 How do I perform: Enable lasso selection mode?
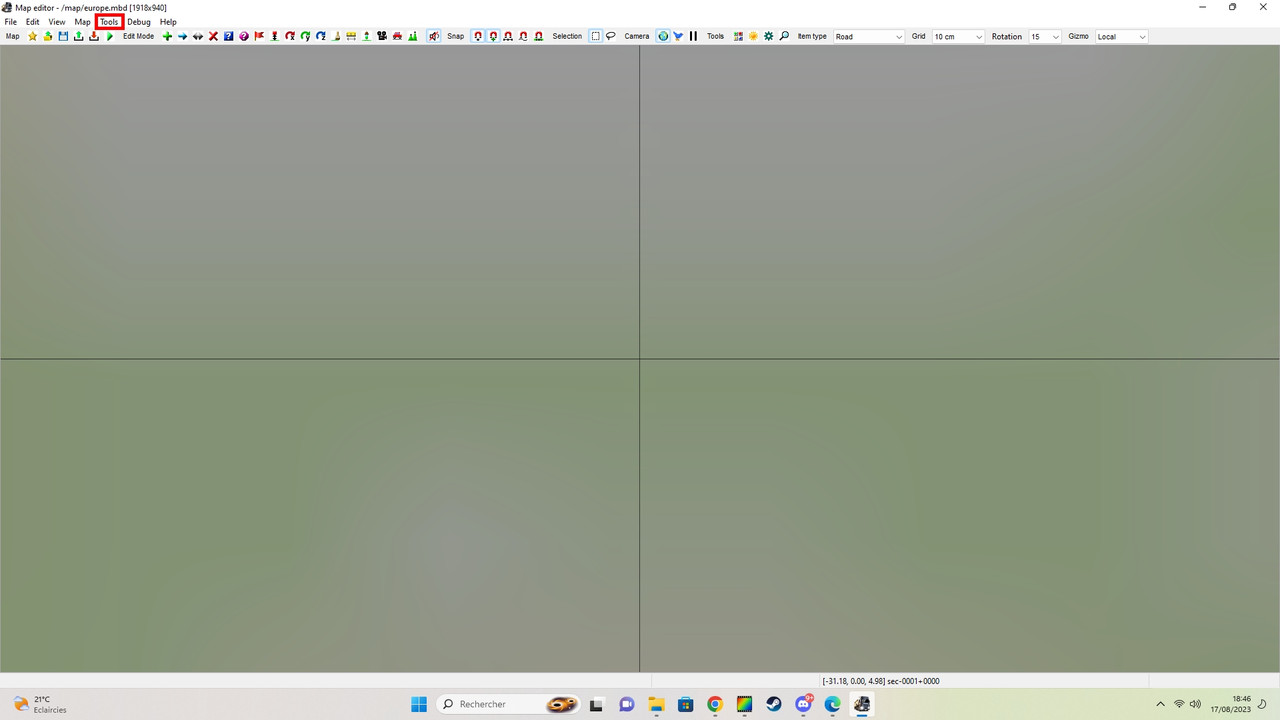(x=611, y=36)
